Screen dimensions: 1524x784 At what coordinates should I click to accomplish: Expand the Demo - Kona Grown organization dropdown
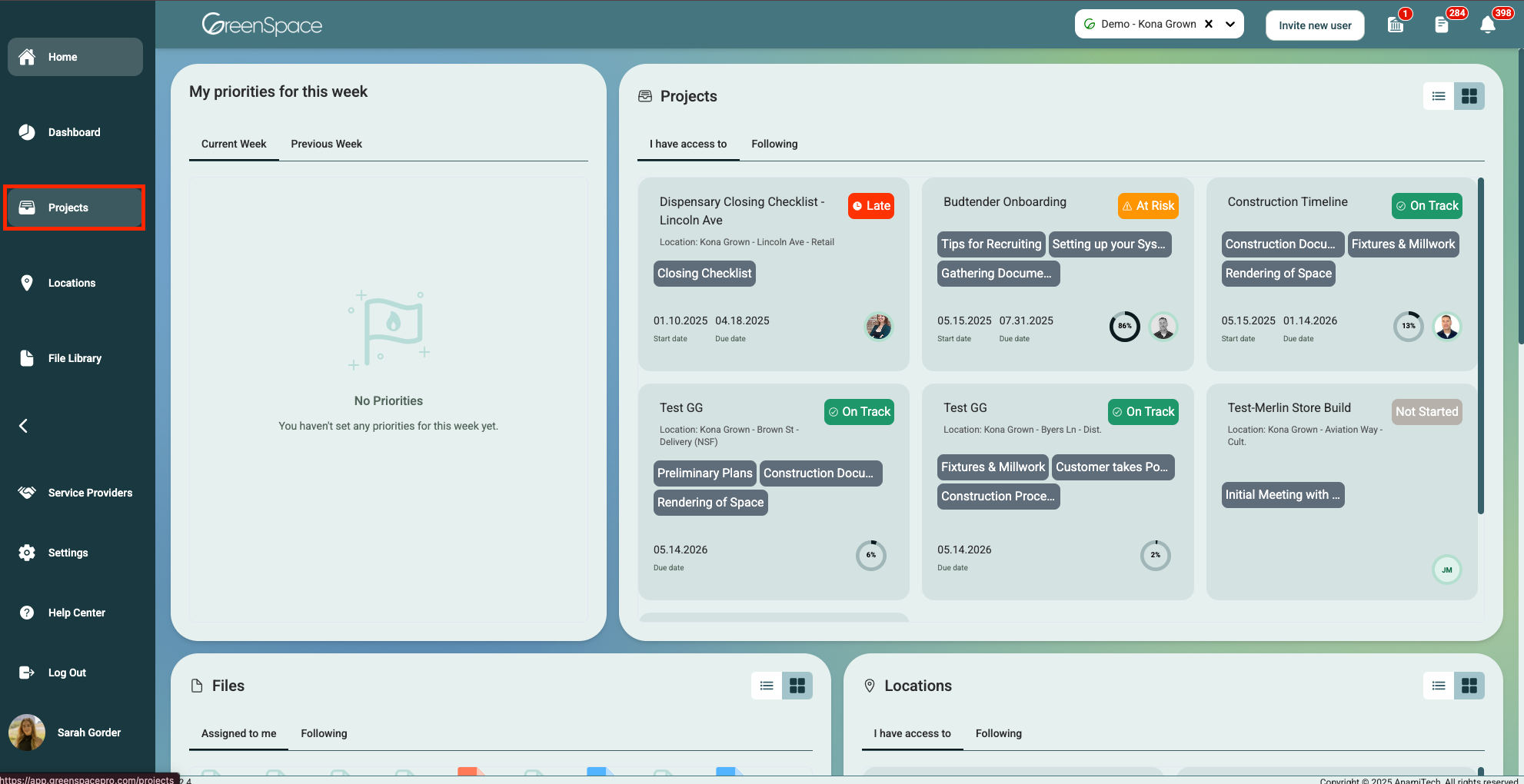click(x=1230, y=25)
